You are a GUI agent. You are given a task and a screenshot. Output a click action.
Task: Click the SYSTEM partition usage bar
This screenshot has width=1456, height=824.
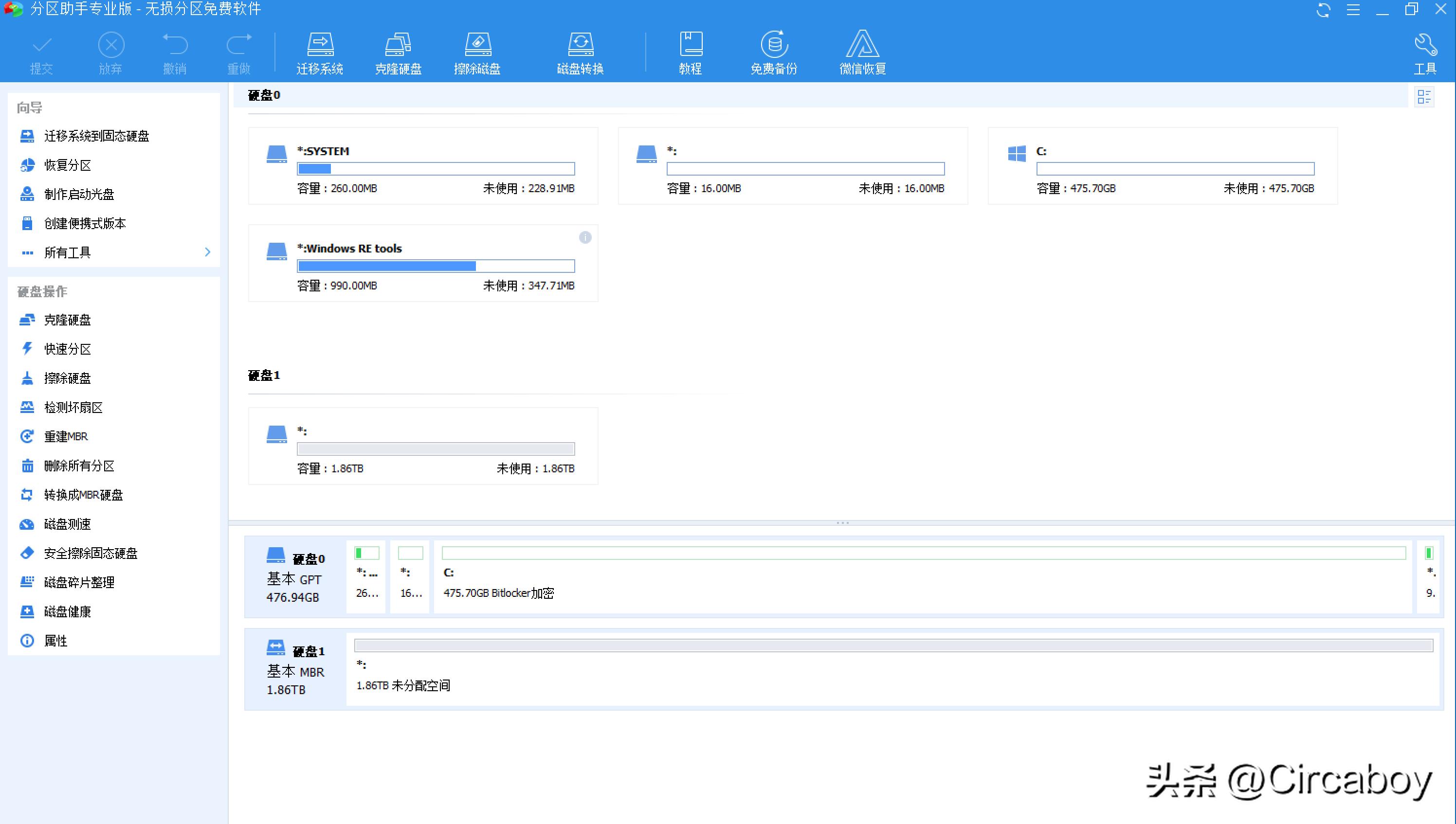436,169
